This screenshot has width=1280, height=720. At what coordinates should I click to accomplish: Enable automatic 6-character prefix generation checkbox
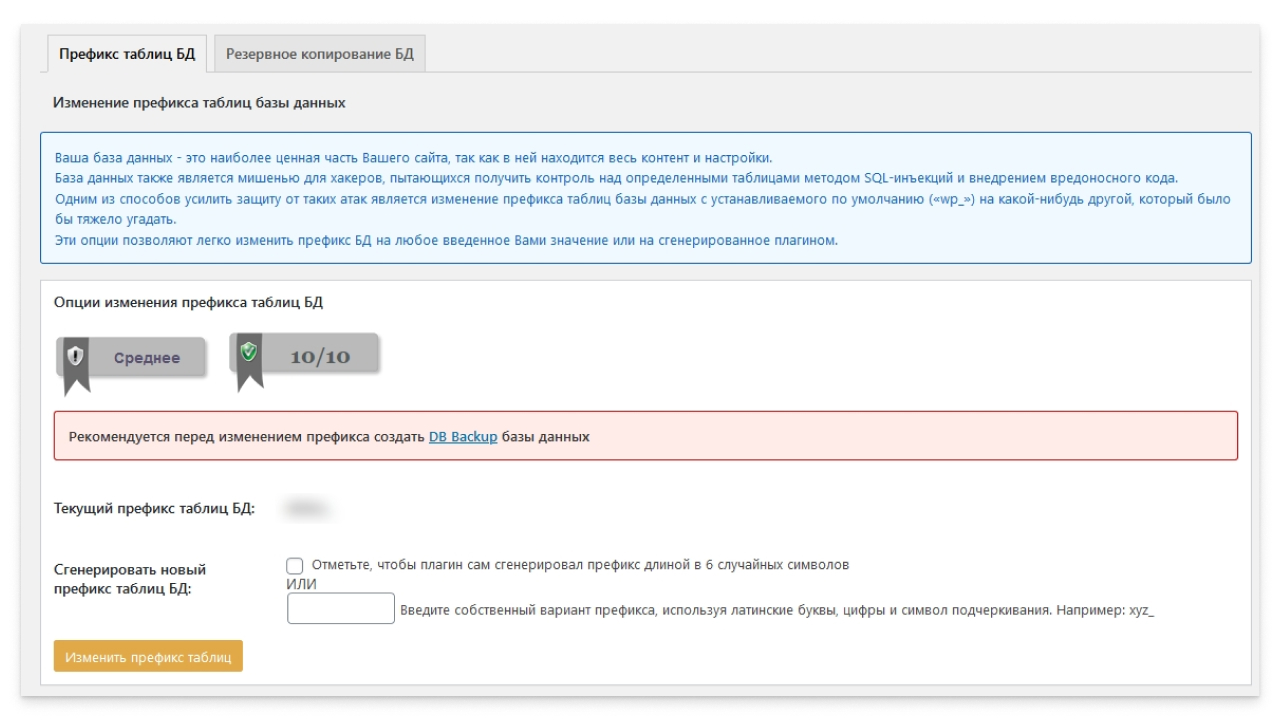[x=295, y=566]
